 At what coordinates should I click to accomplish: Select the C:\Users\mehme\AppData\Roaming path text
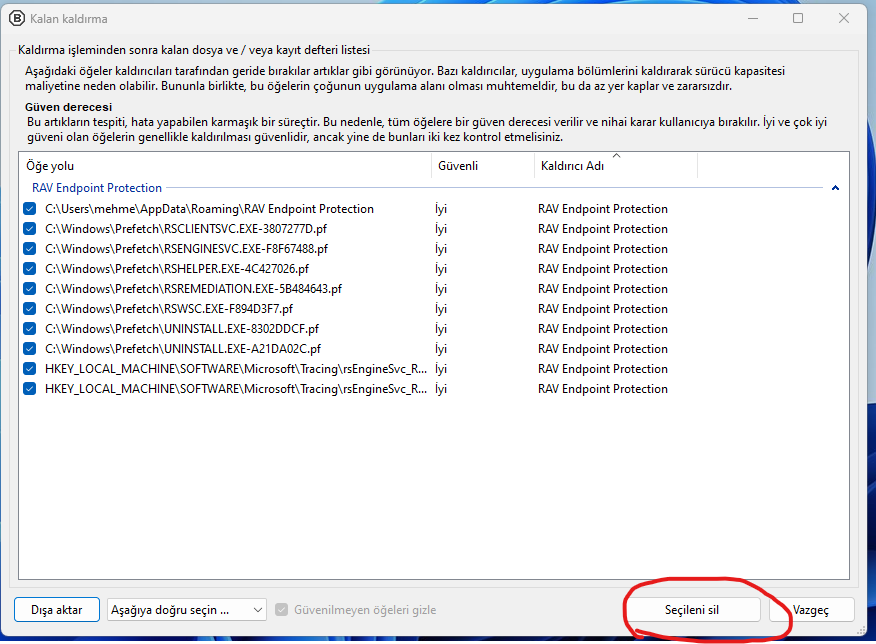click(x=210, y=209)
